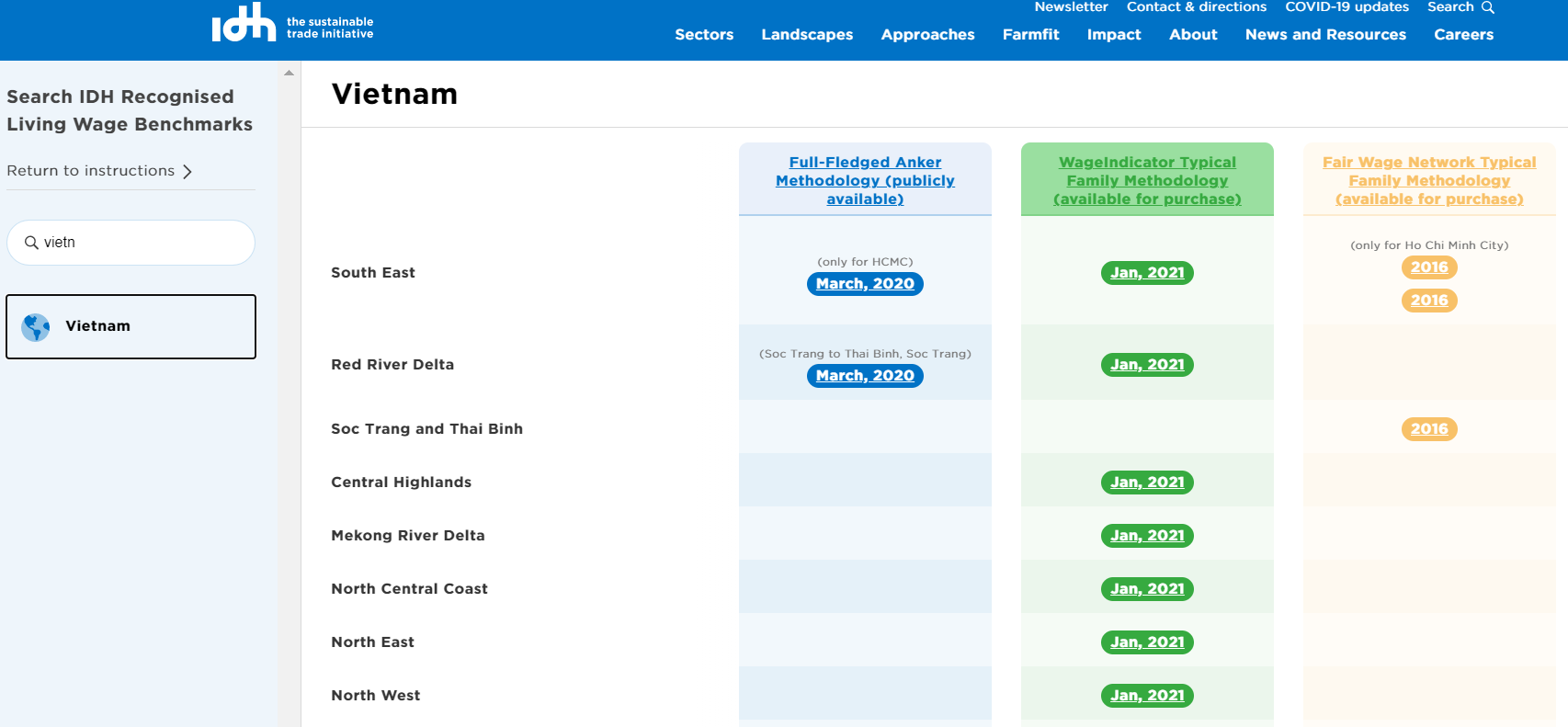Click 'Soc Trang to Thai Binh' note
This screenshot has width=1568, height=727.
[x=865, y=354]
